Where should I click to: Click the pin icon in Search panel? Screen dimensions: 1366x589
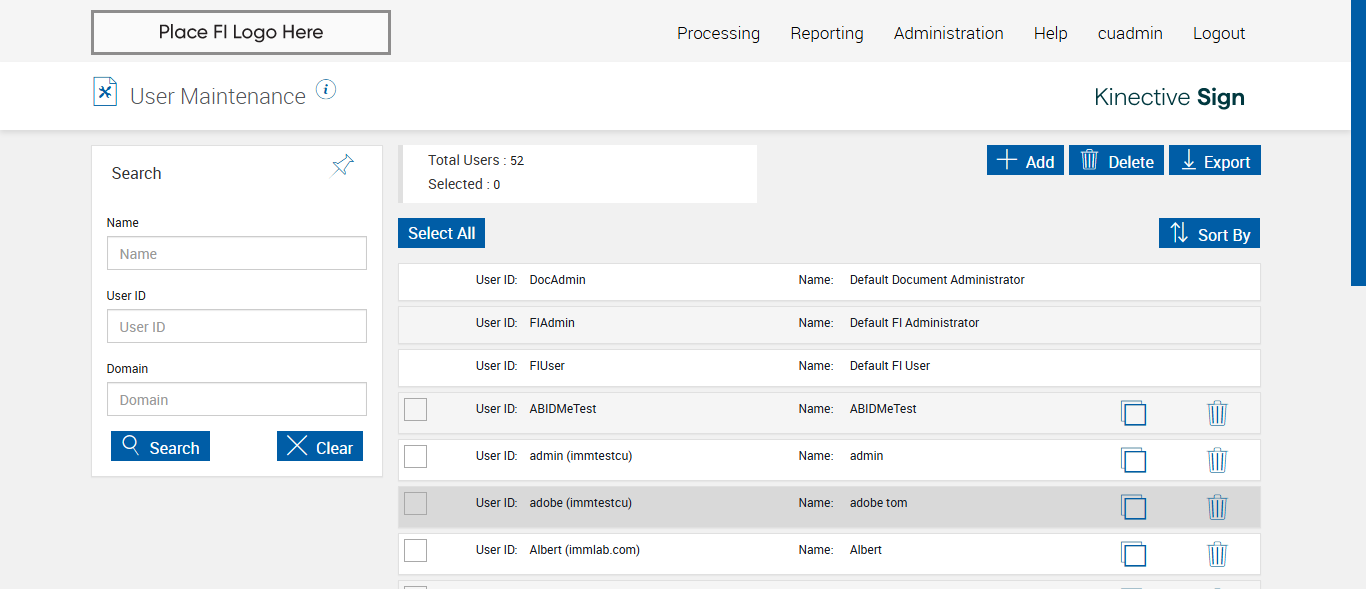click(x=343, y=166)
